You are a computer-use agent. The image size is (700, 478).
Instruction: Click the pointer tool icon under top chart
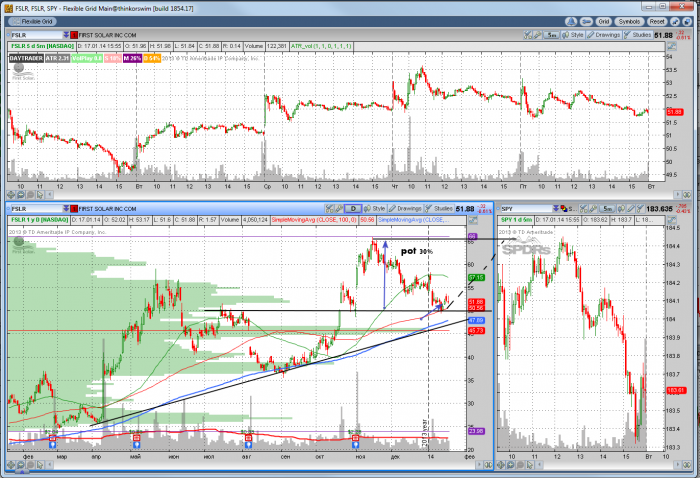[40, 195]
